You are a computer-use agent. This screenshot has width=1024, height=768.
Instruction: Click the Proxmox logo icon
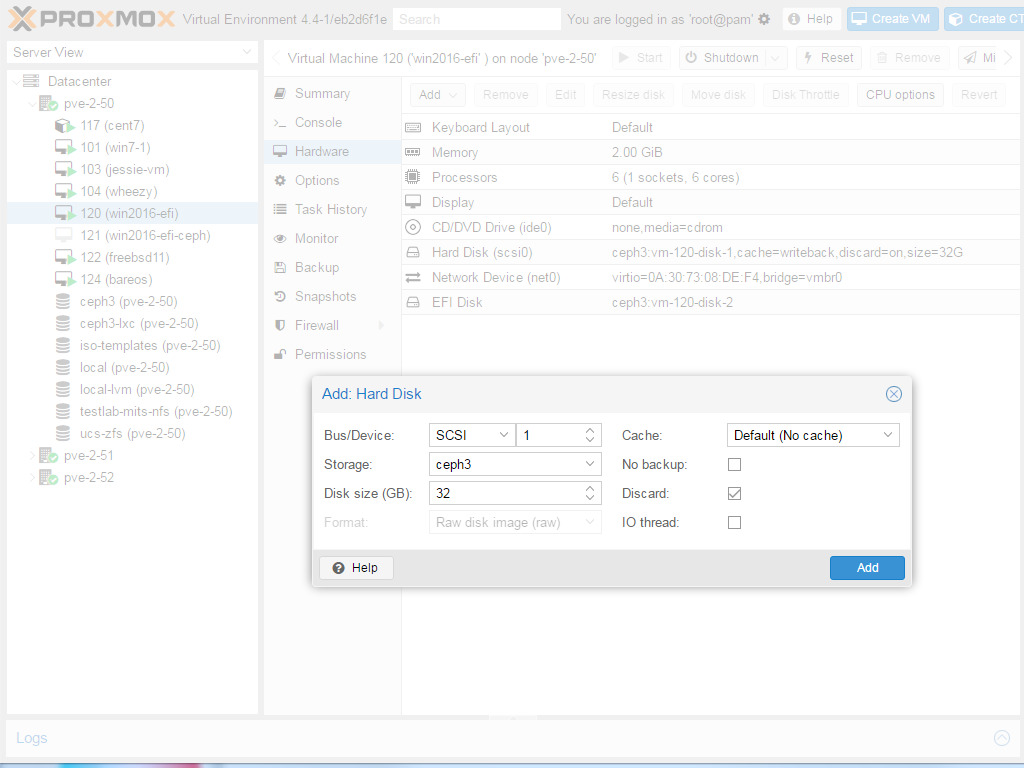click(22, 19)
